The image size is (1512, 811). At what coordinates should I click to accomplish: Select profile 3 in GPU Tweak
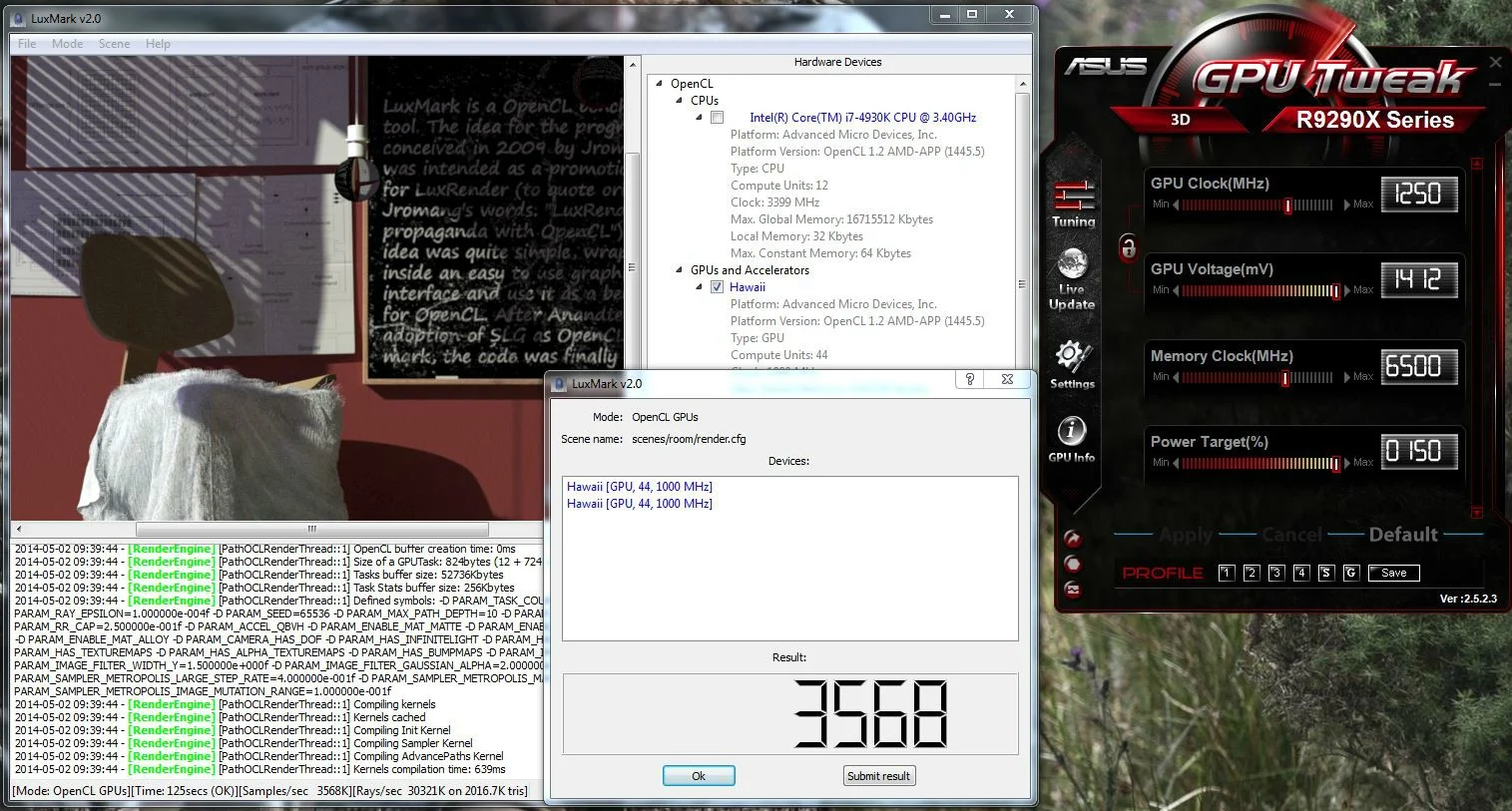coord(1275,573)
